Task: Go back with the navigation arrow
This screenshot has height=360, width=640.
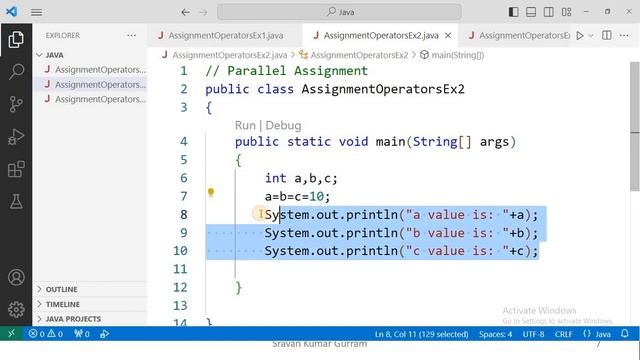Action: click(185, 12)
